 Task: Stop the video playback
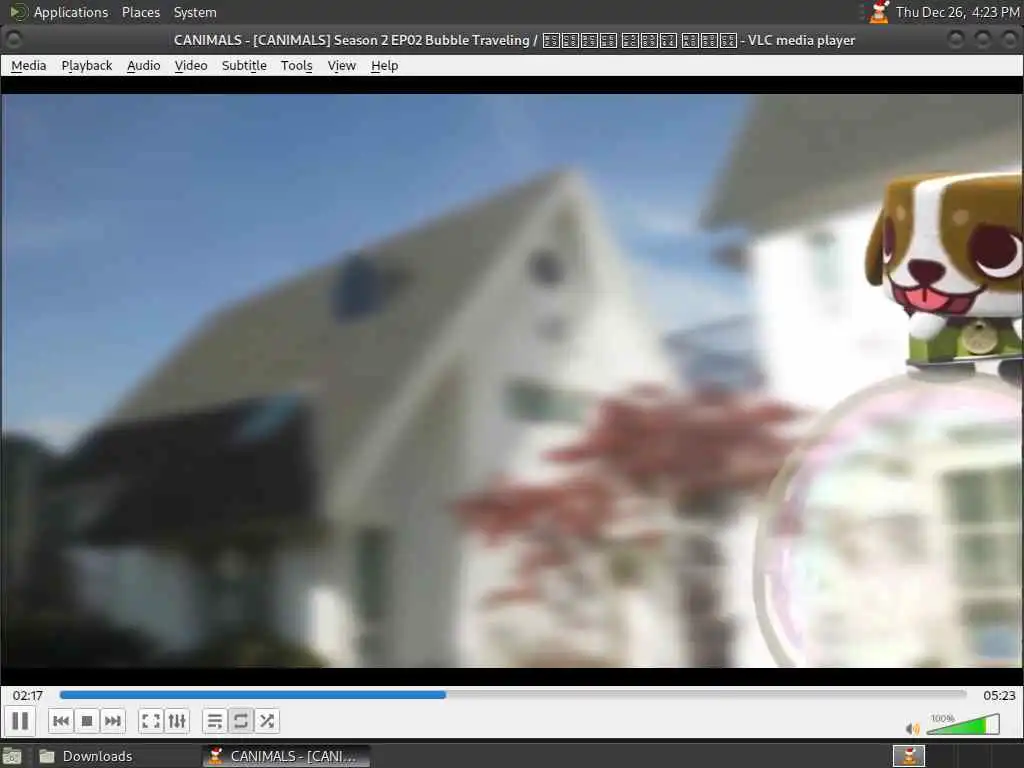[x=87, y=721]
